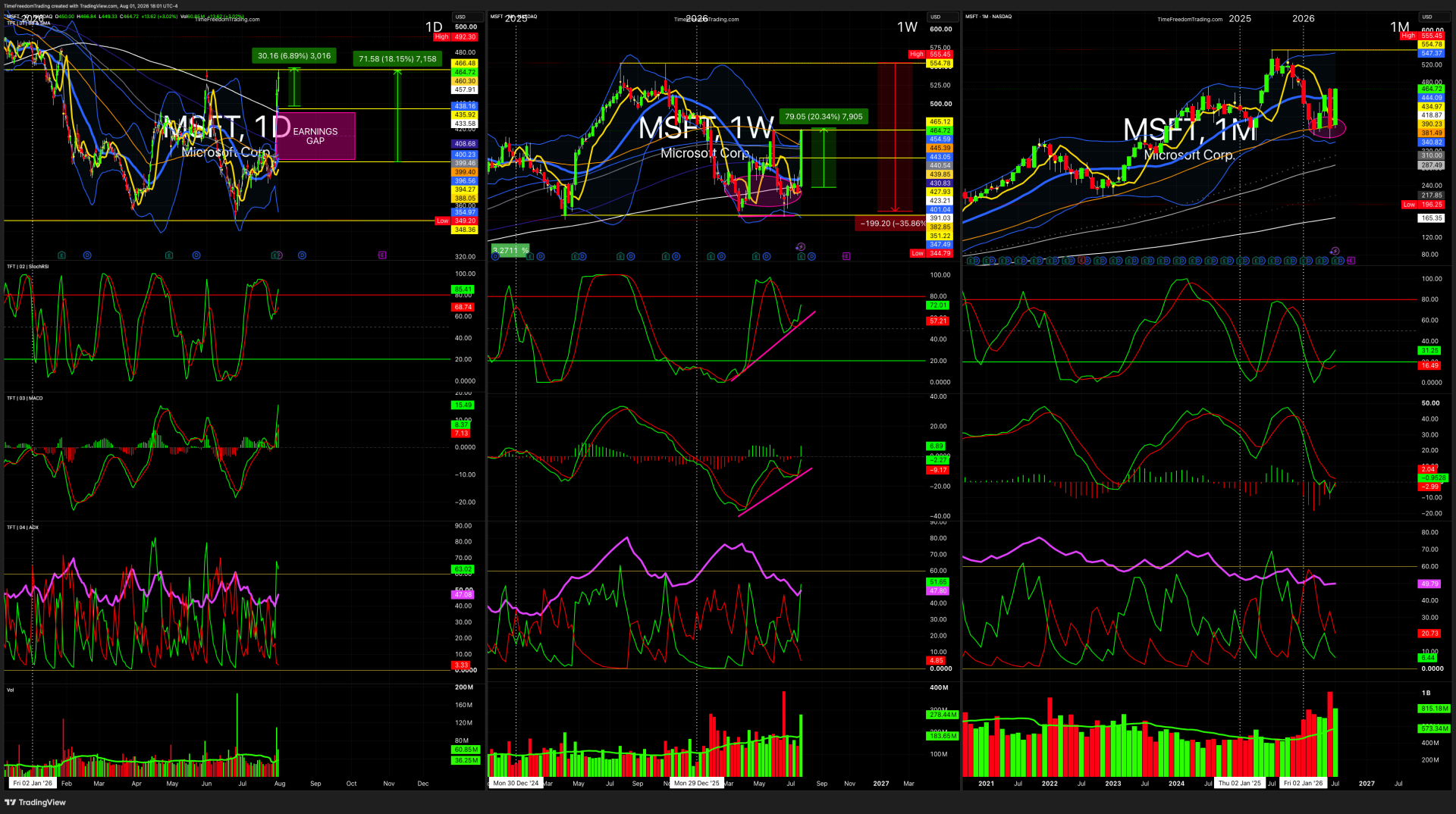1456x814 pixels.
Task: Click the white '165.35' price label
Action: [1432, 218]
